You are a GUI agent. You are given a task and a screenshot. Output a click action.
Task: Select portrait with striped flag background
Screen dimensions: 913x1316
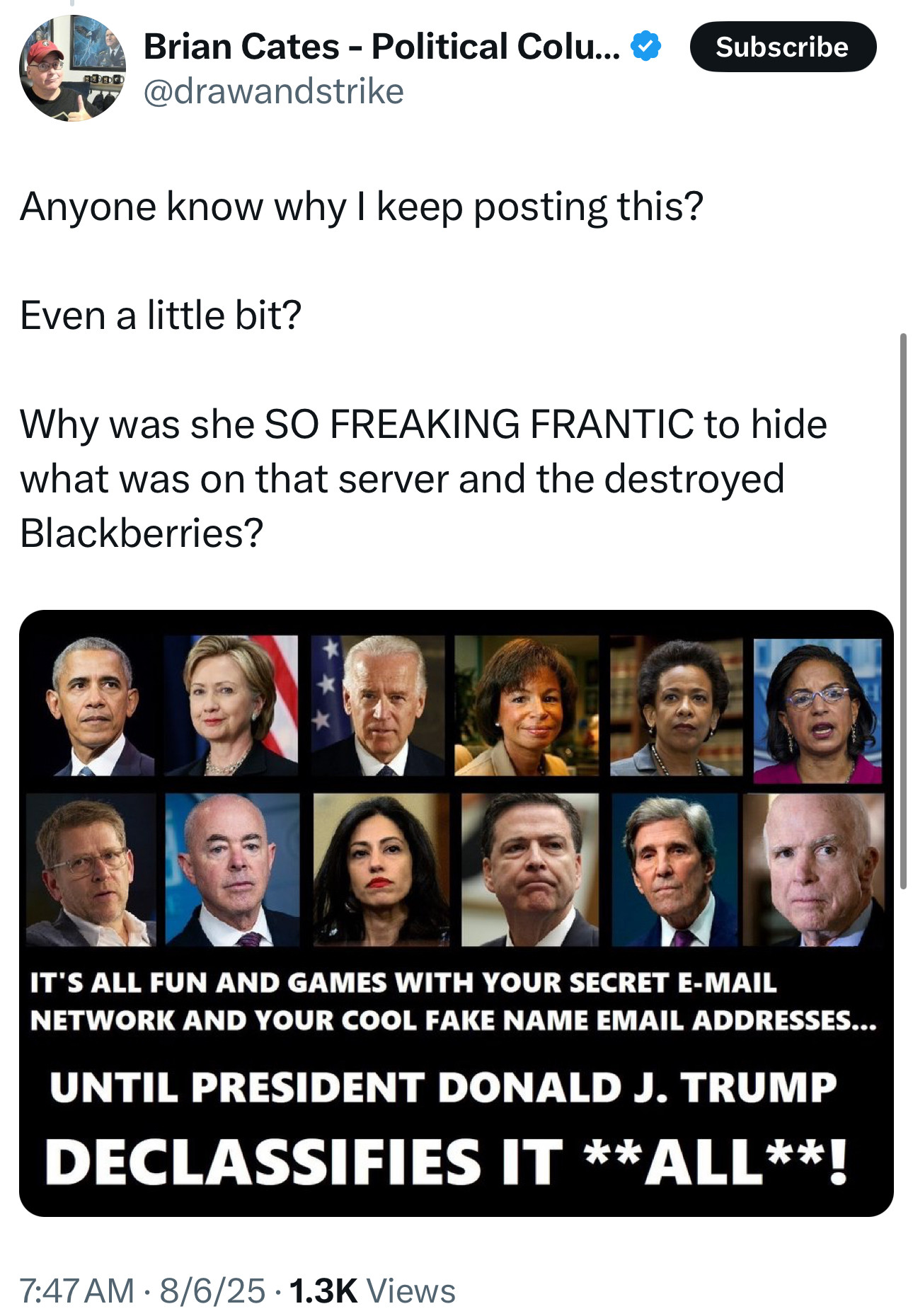231,705
